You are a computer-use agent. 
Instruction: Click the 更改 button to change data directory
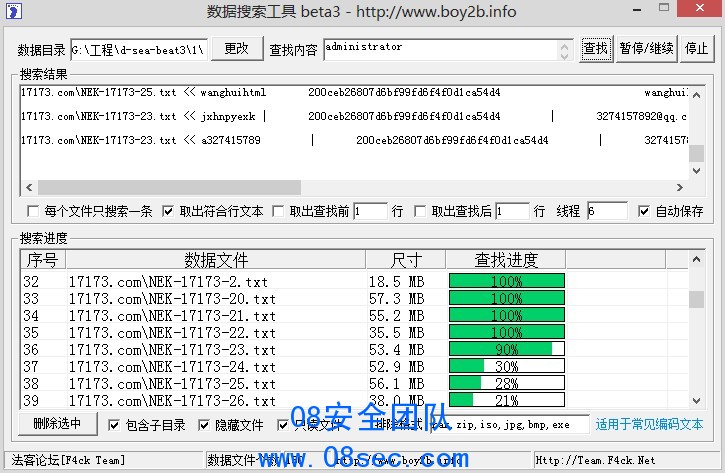pyautogui.click(x=237, y=49)
